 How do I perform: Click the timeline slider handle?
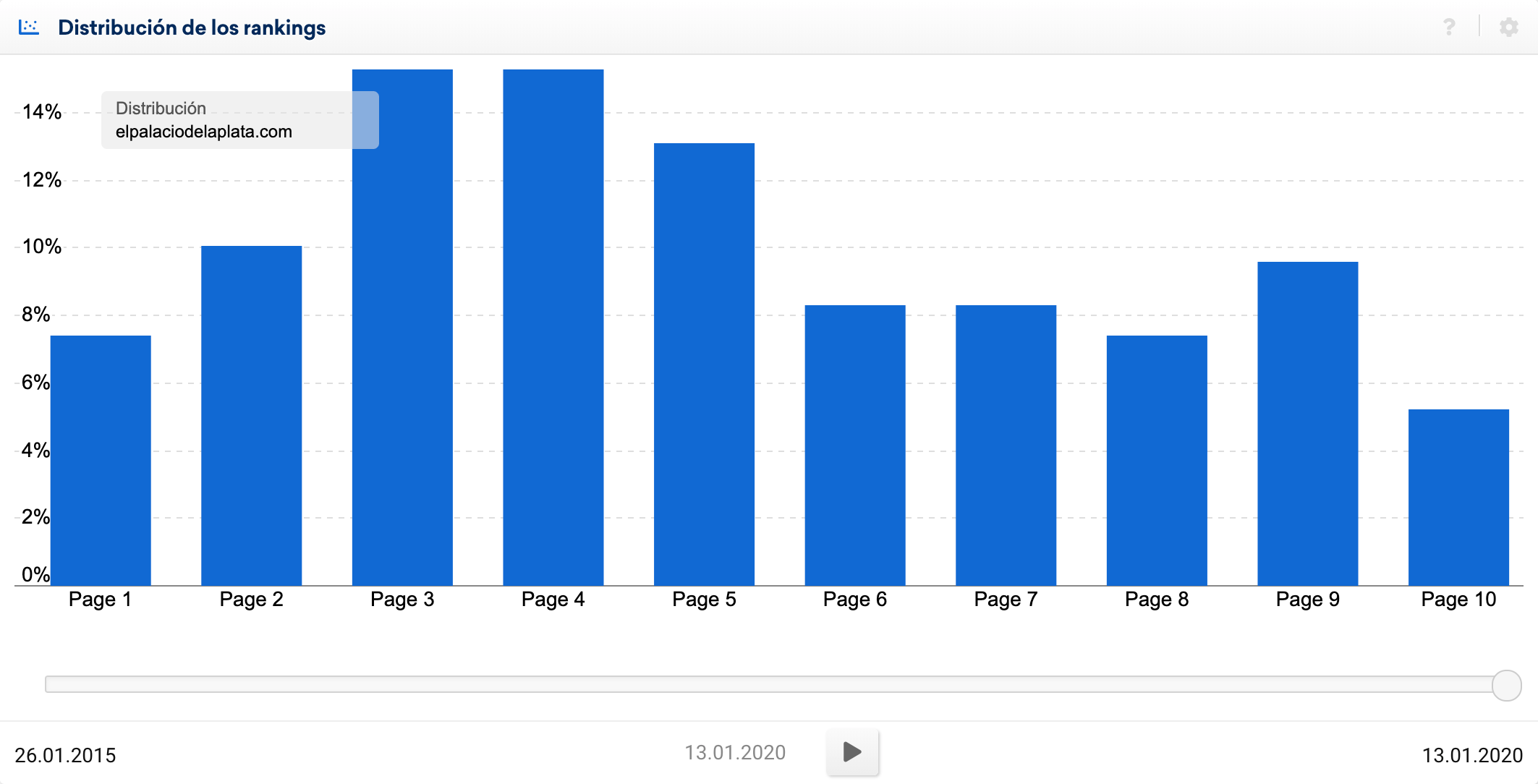[1506, 685]
